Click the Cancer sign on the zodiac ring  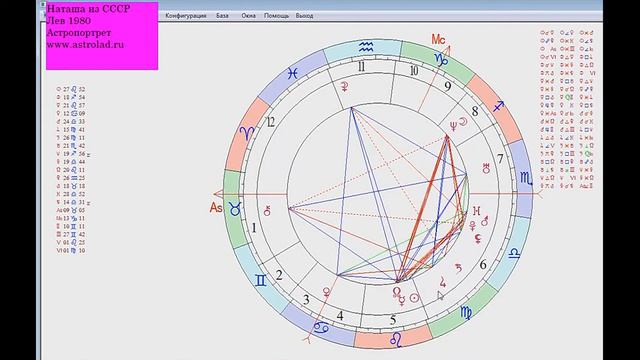coord(321,327)
